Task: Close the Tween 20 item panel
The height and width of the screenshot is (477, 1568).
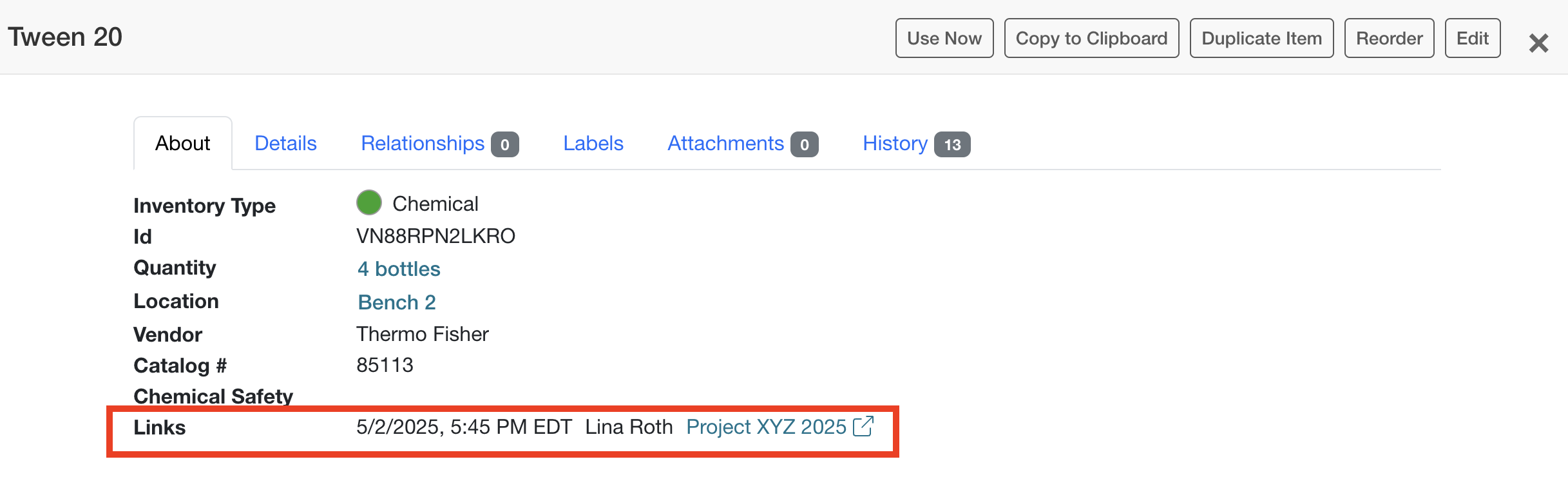Action: click(x=1538, y=43)
